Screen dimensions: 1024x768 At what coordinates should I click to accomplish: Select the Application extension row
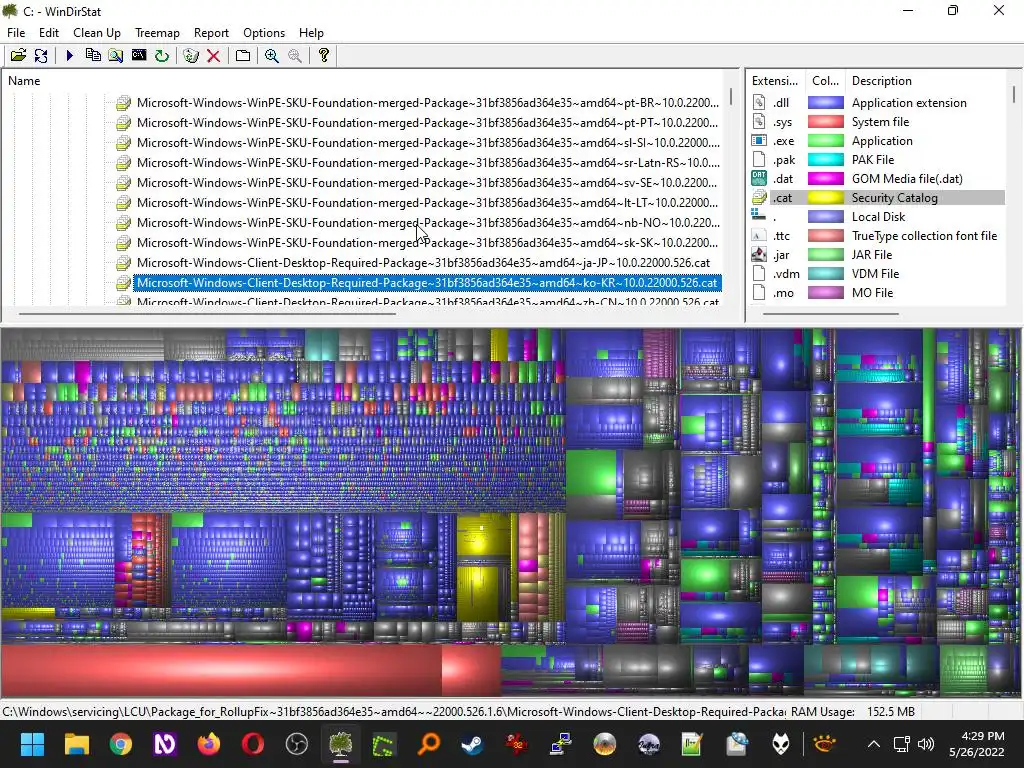[x=877, y=103]
